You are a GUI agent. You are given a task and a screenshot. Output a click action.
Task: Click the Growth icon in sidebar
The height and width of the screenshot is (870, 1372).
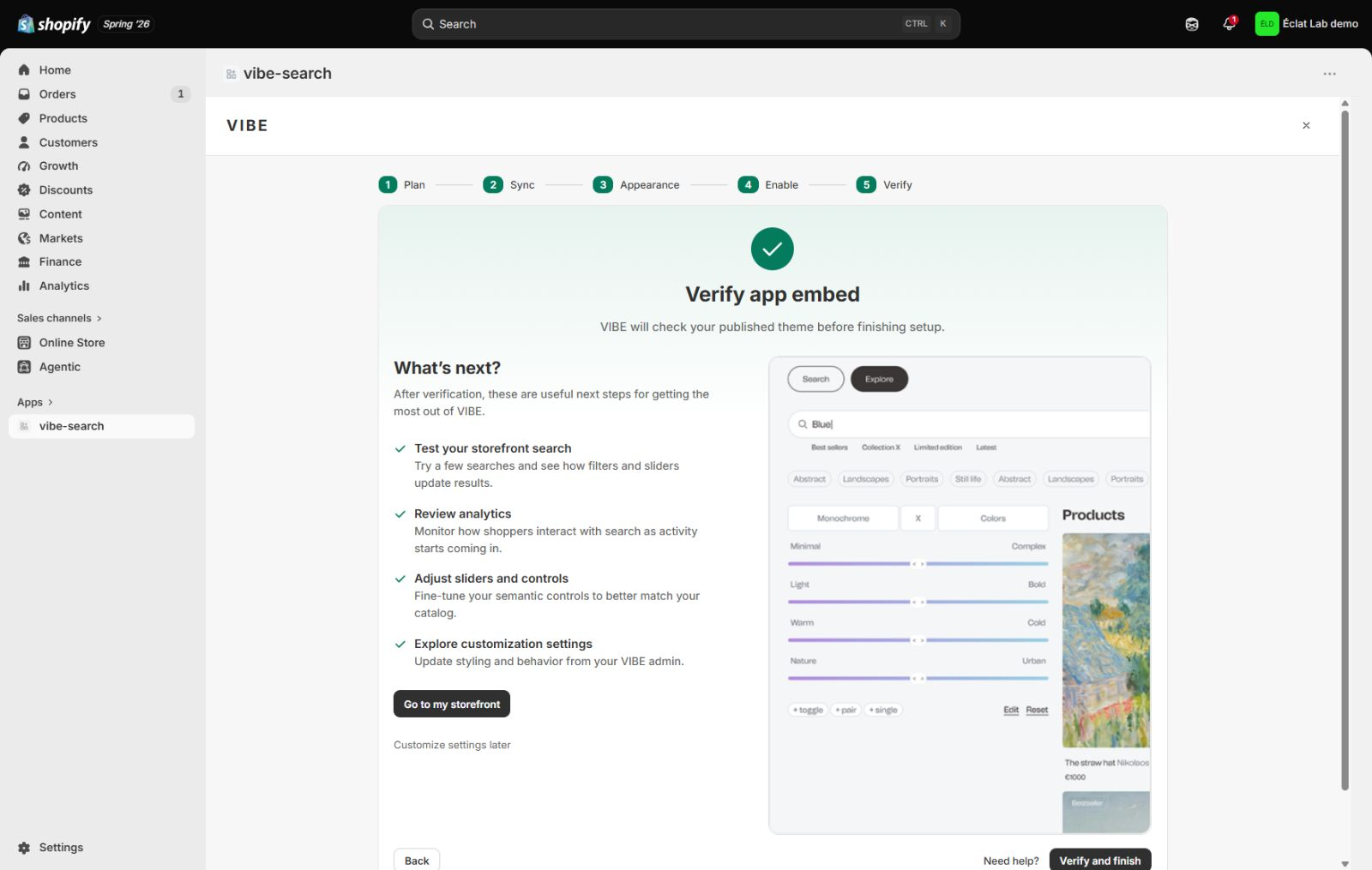pyautogui.click(x=24, y=166)
